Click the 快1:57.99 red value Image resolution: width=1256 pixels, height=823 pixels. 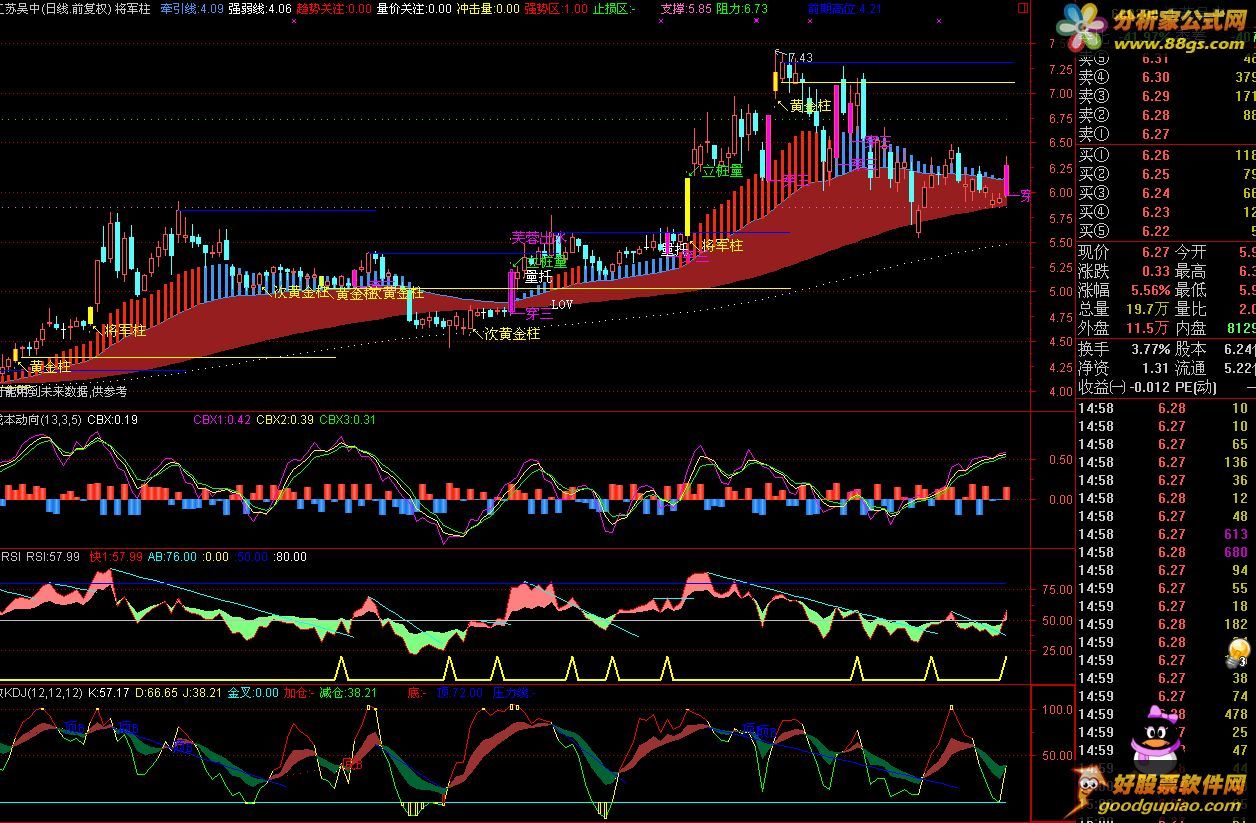[x=116, y=557]
